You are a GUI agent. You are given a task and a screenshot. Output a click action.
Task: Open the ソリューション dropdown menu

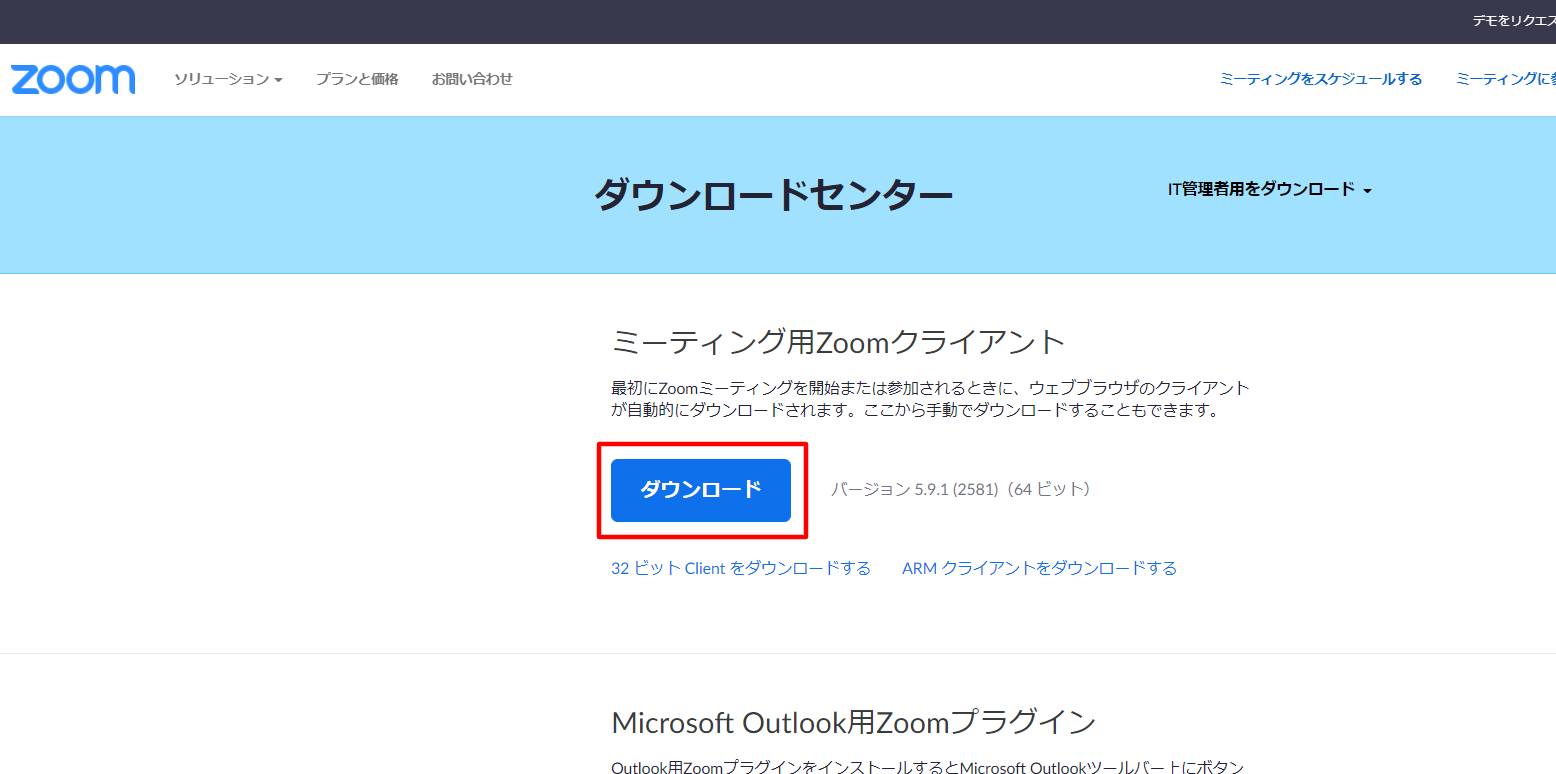(x=228, y=79)
